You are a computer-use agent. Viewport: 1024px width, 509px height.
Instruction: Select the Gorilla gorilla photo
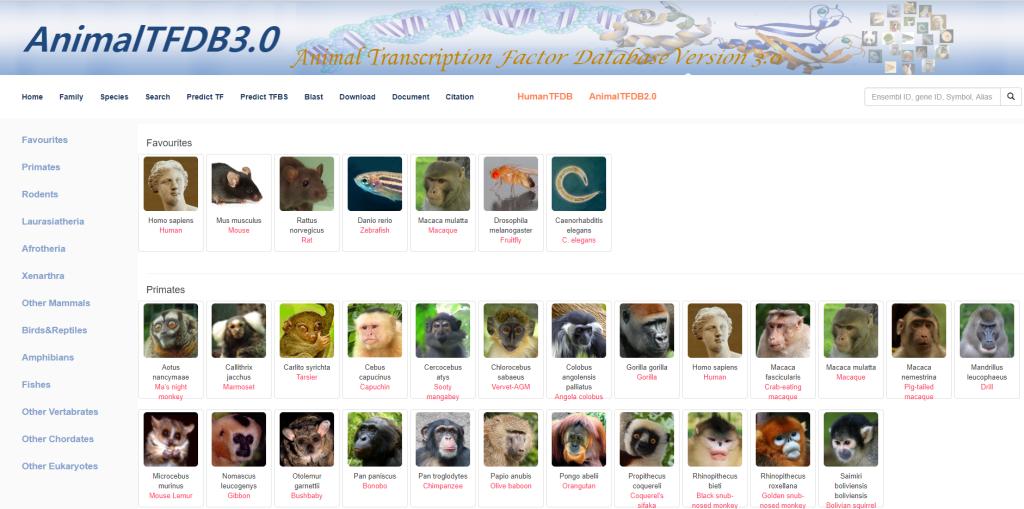pyautogui.click(x=647, y=331)
